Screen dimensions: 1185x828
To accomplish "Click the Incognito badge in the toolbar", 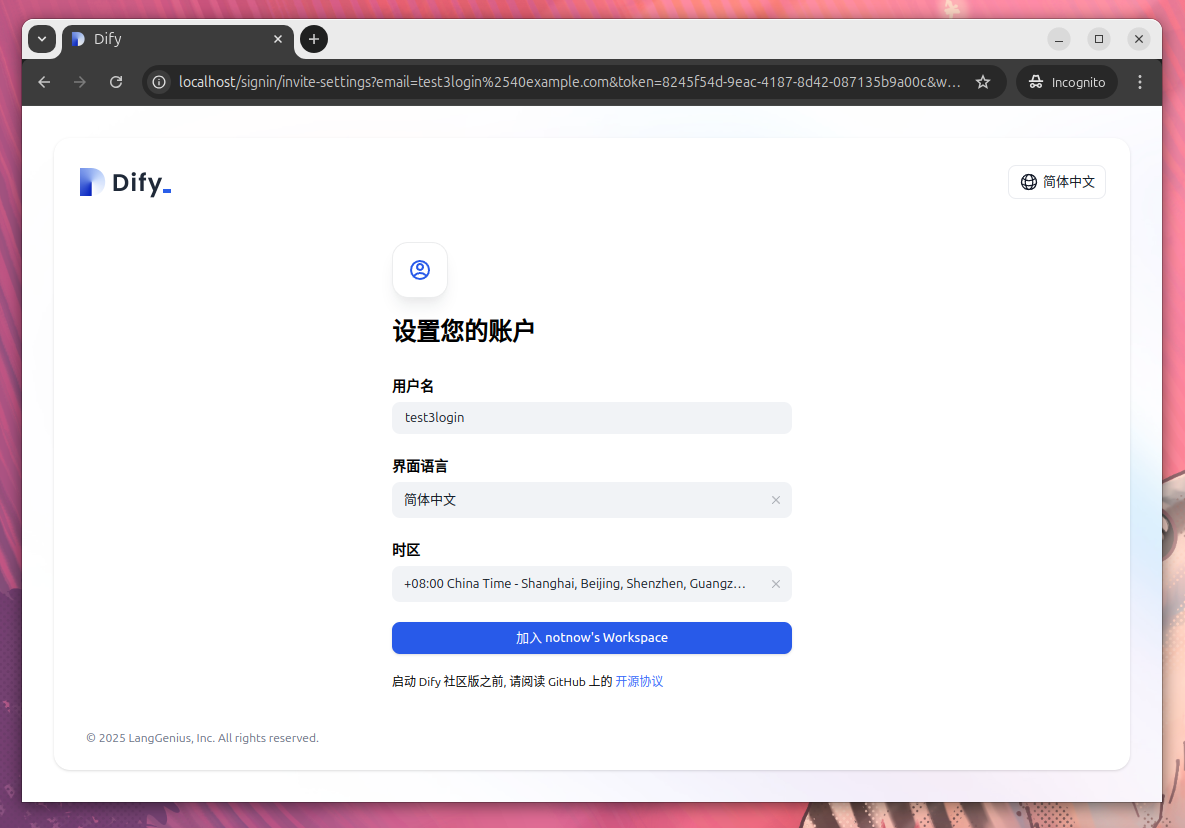I will (1066, 82).
